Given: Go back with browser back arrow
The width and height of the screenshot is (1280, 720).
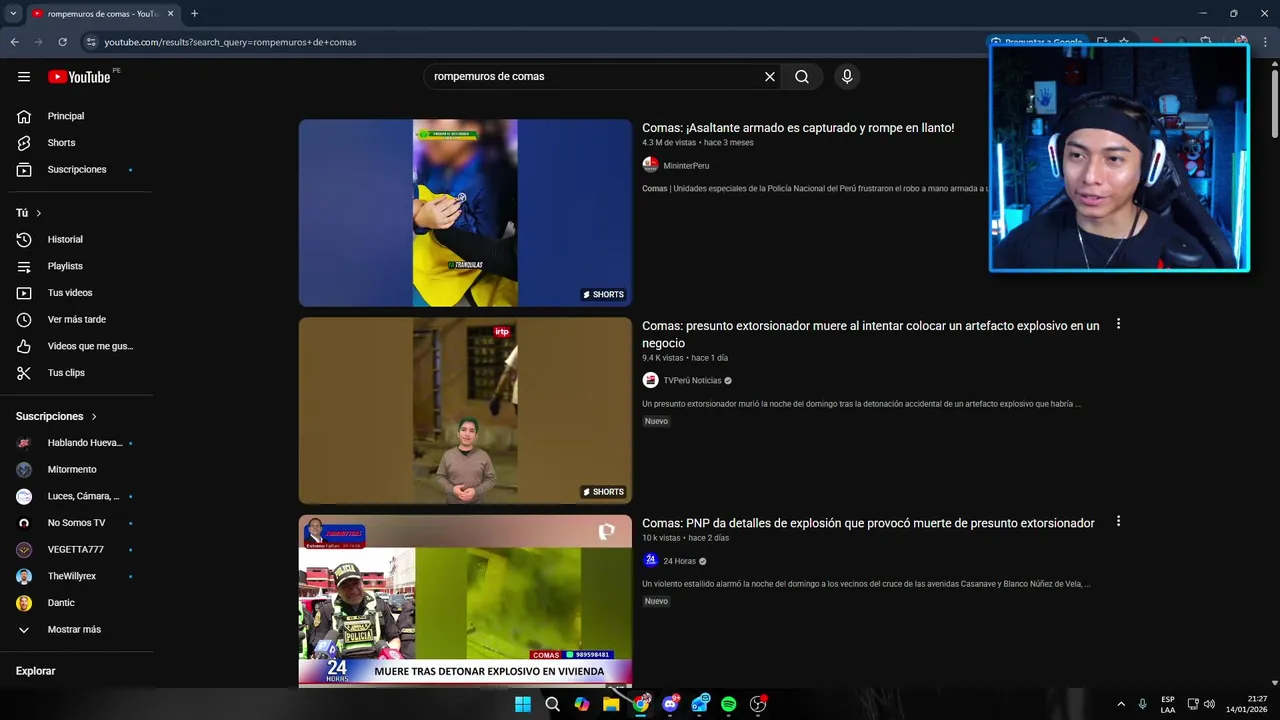Looking at the screenshot, I should pos(14,42).
